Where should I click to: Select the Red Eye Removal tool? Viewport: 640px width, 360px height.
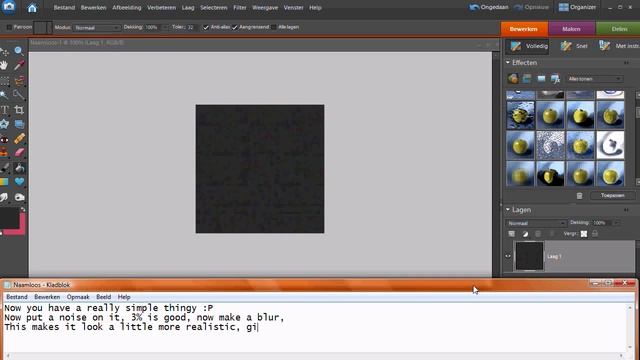coord(4,139)
